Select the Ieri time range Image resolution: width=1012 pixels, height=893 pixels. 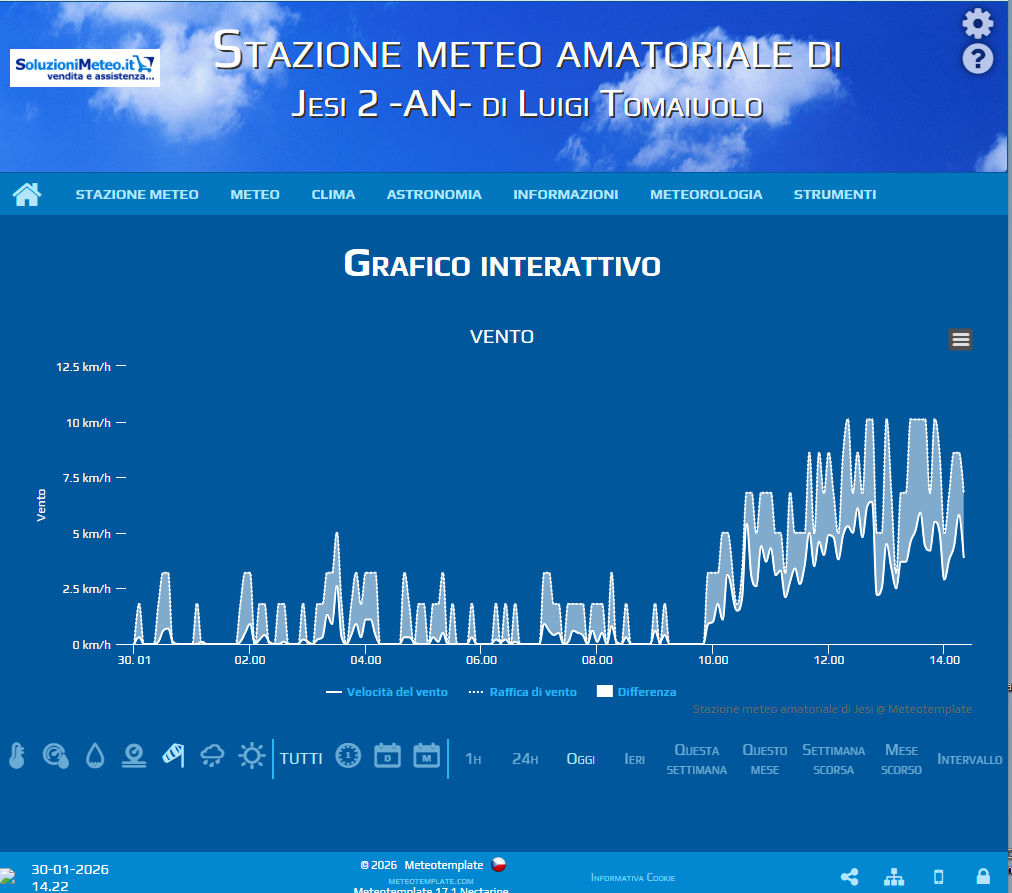(634, 759)
